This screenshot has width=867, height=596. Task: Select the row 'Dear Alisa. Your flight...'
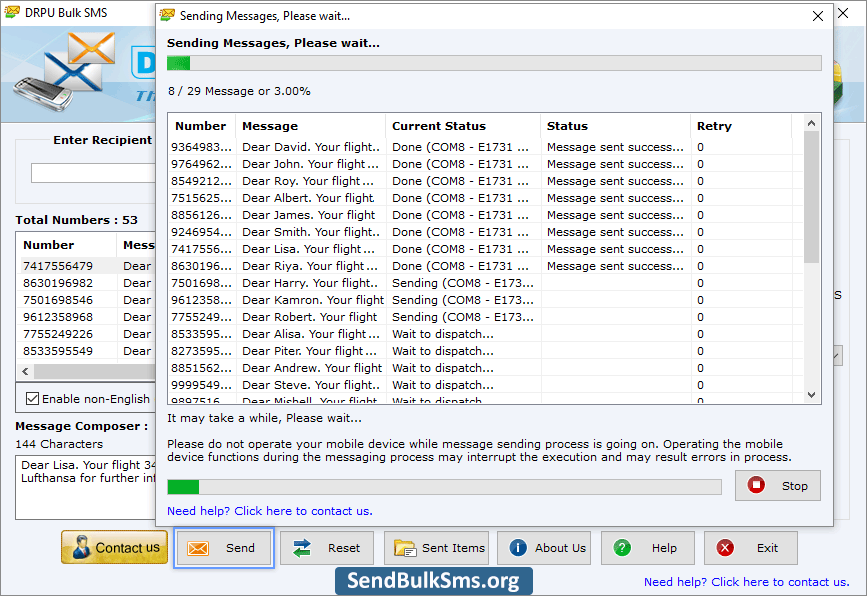[486, 334]
